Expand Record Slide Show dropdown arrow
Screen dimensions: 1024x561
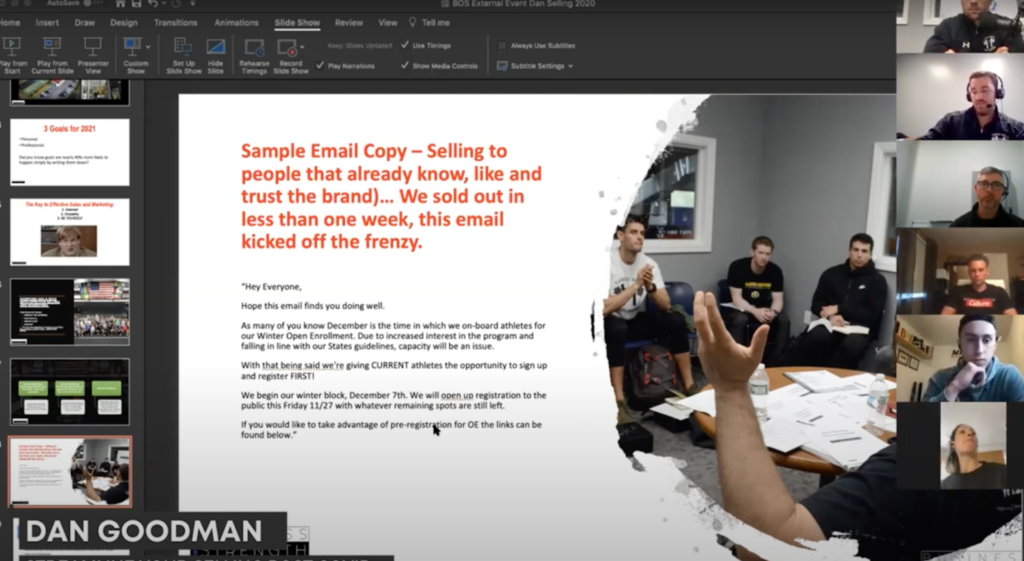(x=302, y=47)
